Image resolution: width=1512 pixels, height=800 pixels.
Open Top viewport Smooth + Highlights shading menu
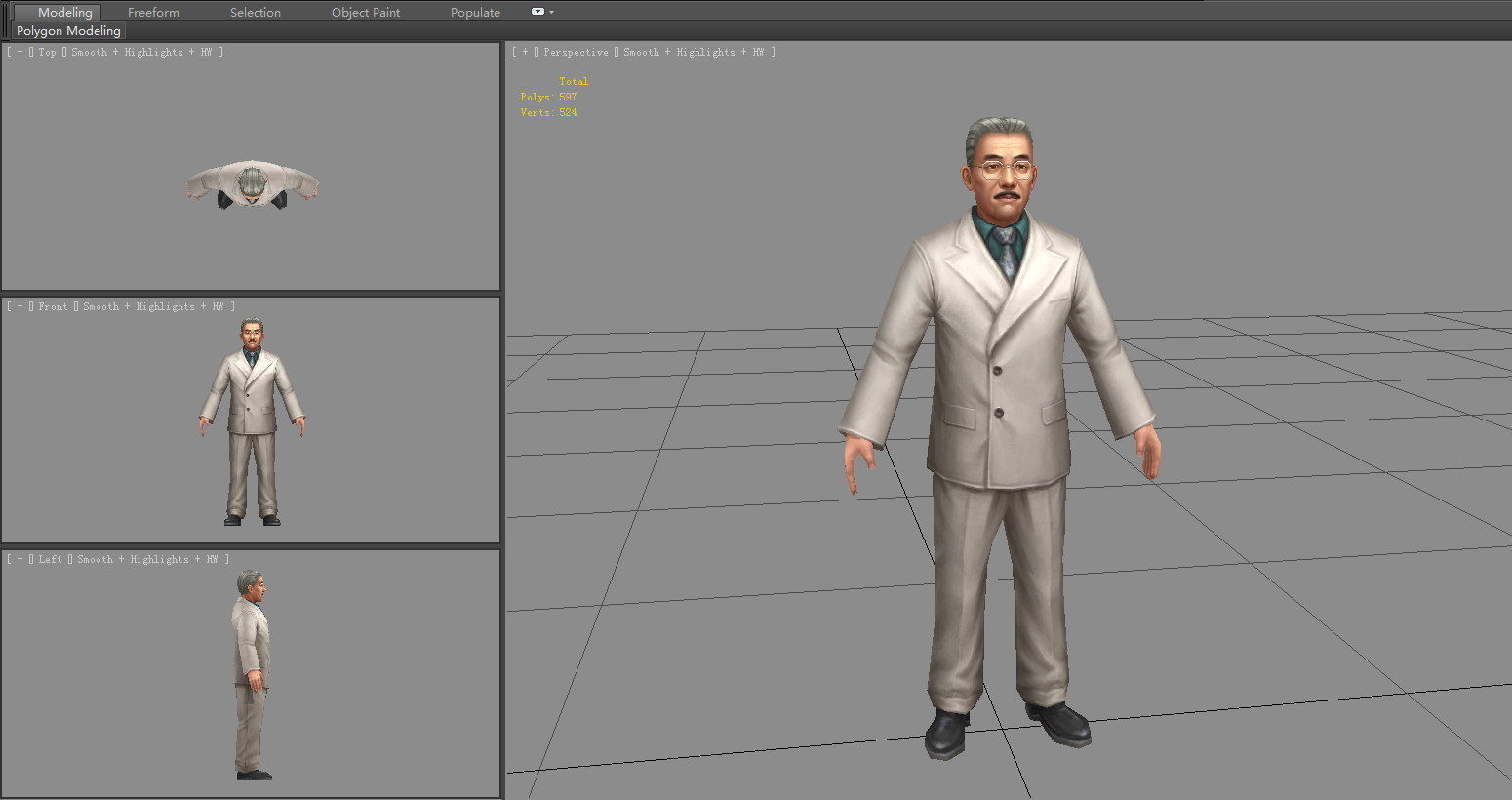tap(141, 52)
